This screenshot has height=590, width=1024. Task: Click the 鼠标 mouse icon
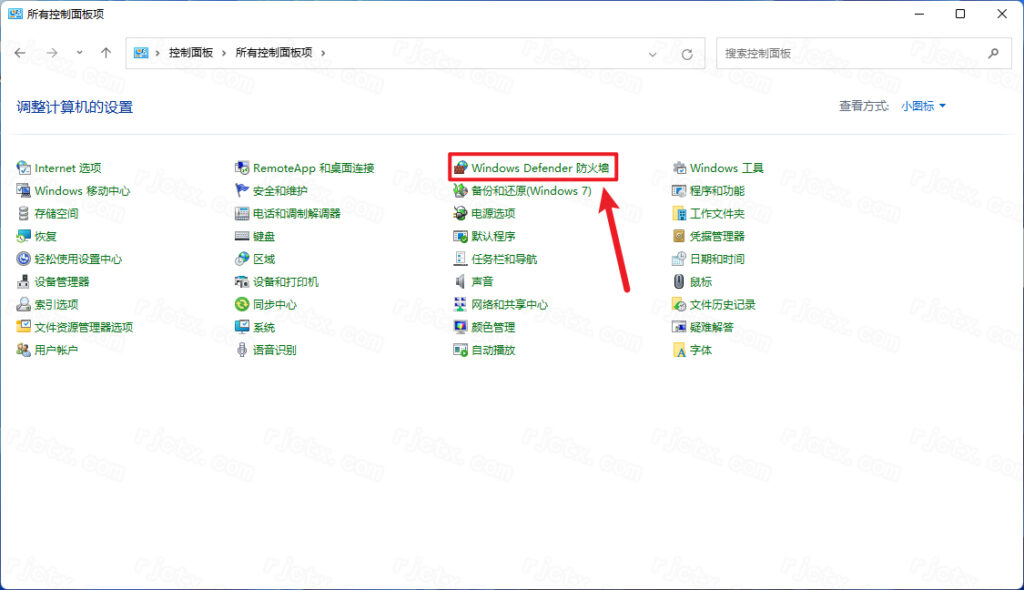[679, 282]
